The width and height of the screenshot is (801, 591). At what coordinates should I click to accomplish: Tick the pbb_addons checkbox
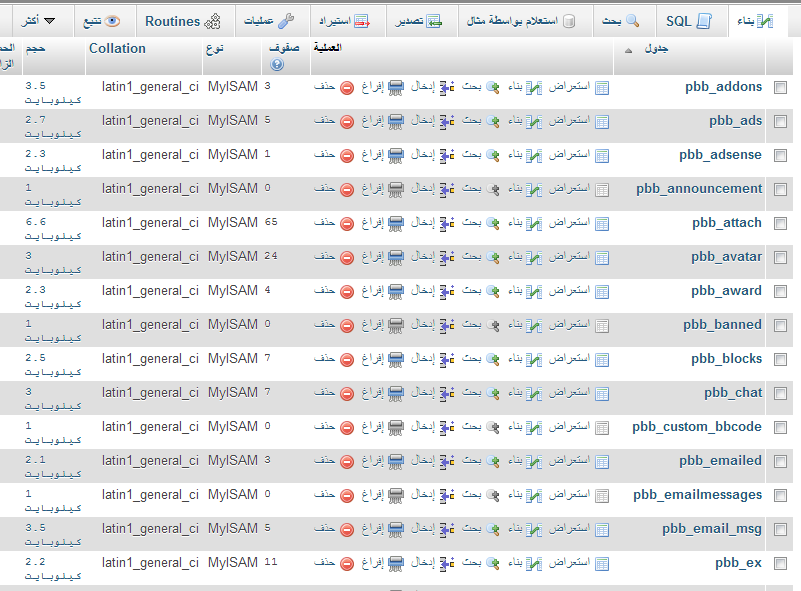coord(780,87)
